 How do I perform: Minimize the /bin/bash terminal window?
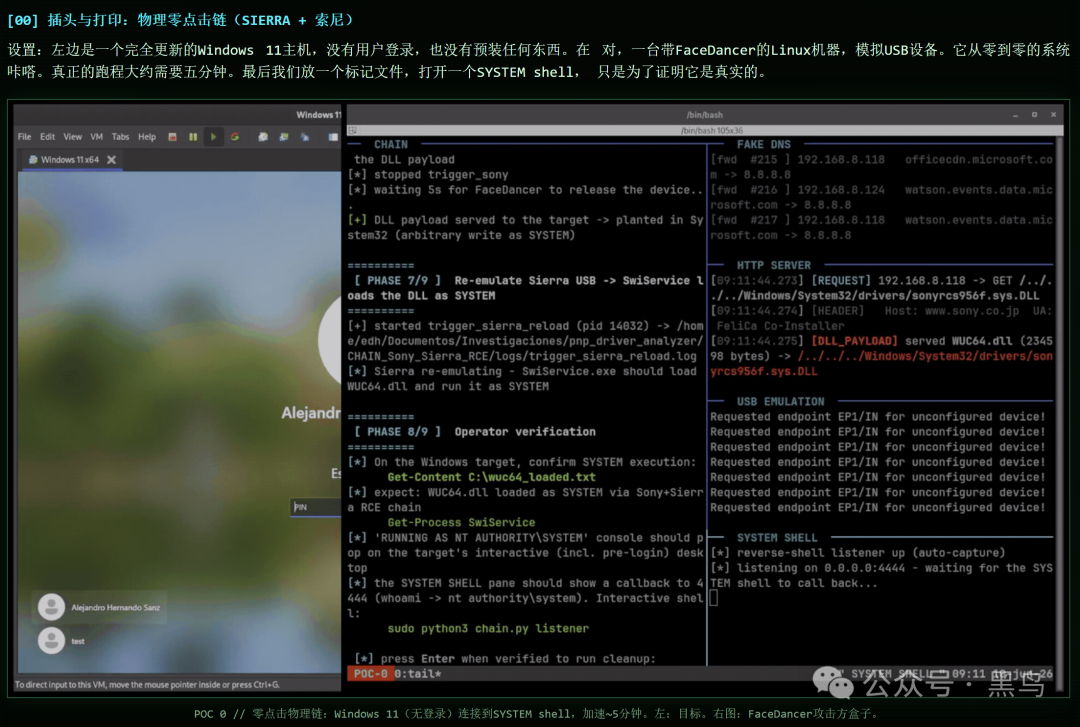(x=1015, y=115)
